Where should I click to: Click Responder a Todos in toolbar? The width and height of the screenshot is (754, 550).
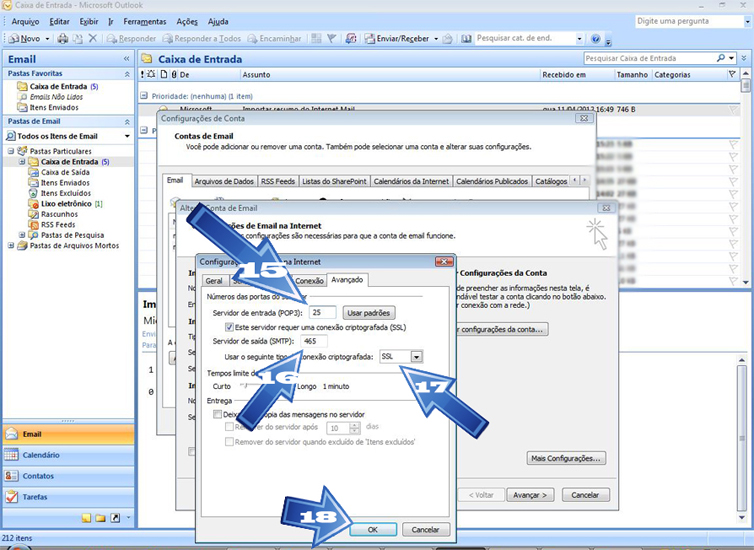(201, 38)
